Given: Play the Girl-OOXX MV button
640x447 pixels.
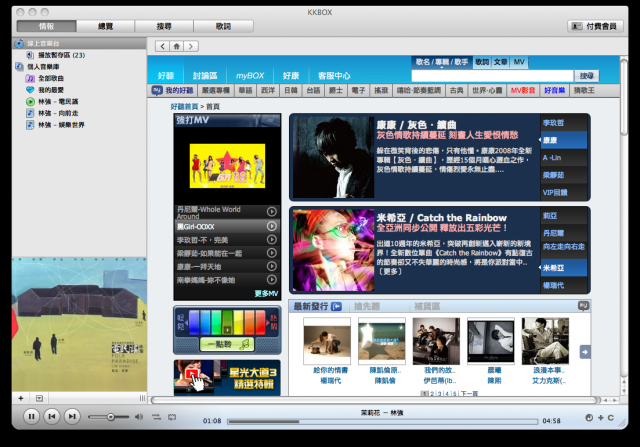Looking at the screenshot, I should coord(271,226).
